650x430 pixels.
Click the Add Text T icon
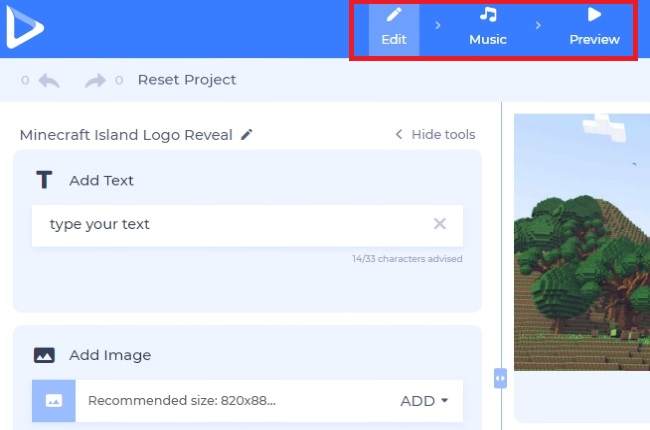click(43, 180)
